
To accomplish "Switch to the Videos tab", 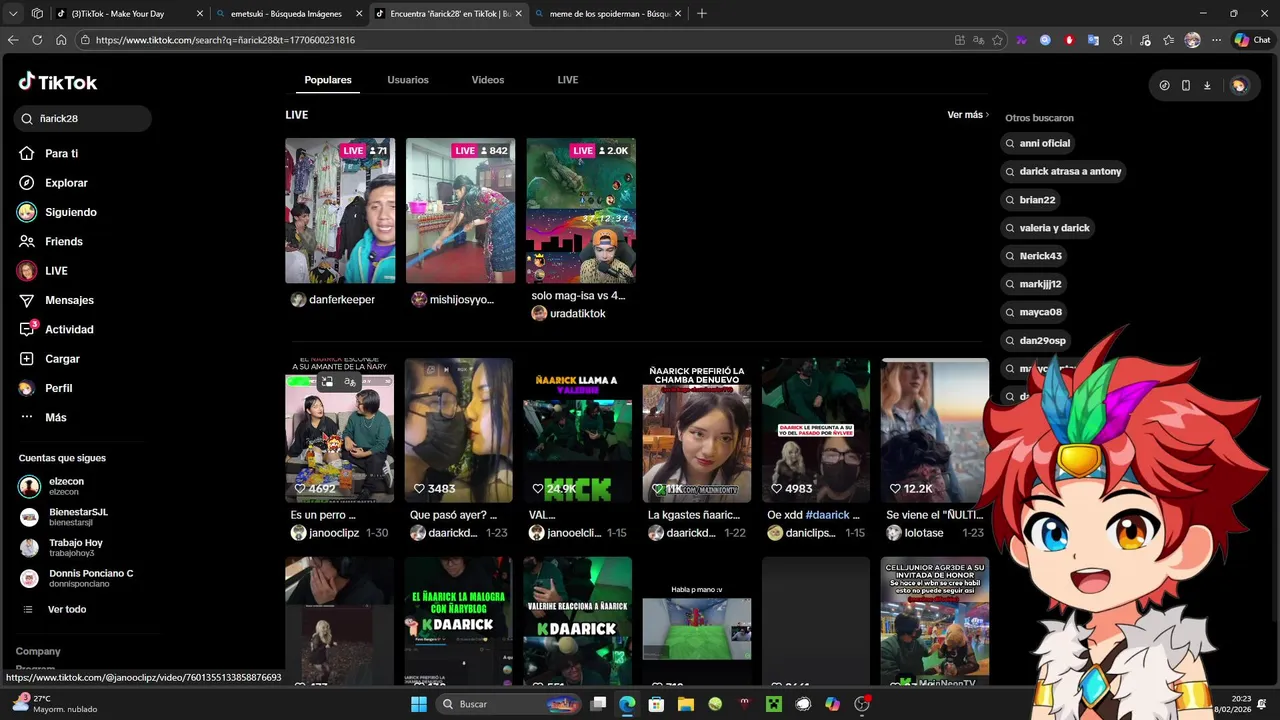I will (x=488, y=80).
